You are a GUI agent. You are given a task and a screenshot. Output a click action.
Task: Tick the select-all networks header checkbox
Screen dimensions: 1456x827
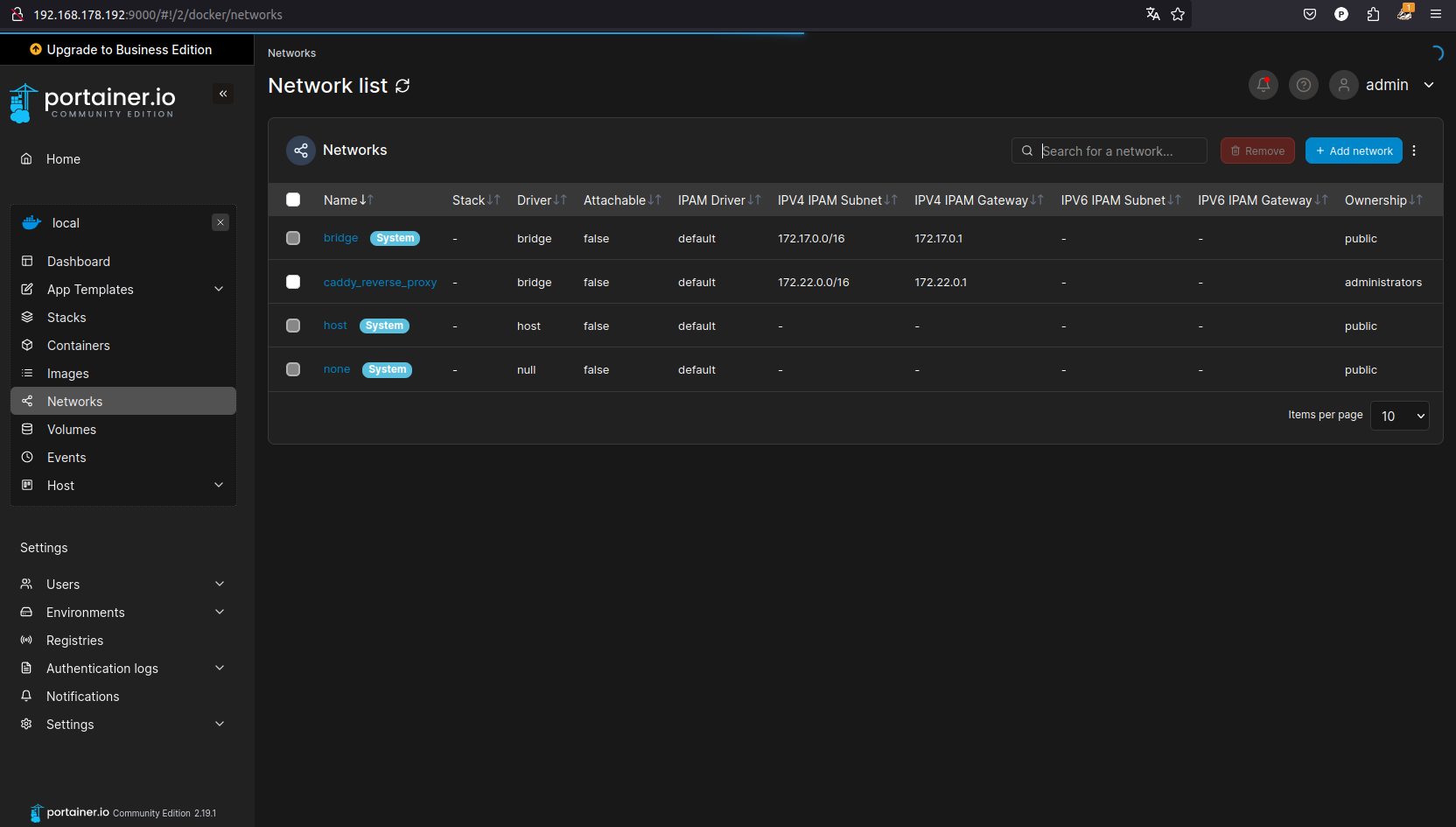click(293, 200)
